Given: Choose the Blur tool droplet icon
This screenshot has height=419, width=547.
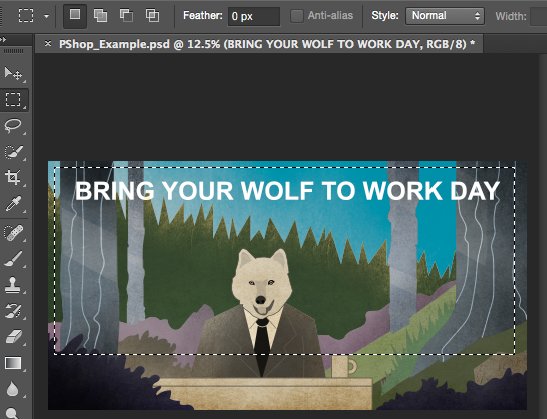Looking at the screenshot, I should (x=13, y=389).
